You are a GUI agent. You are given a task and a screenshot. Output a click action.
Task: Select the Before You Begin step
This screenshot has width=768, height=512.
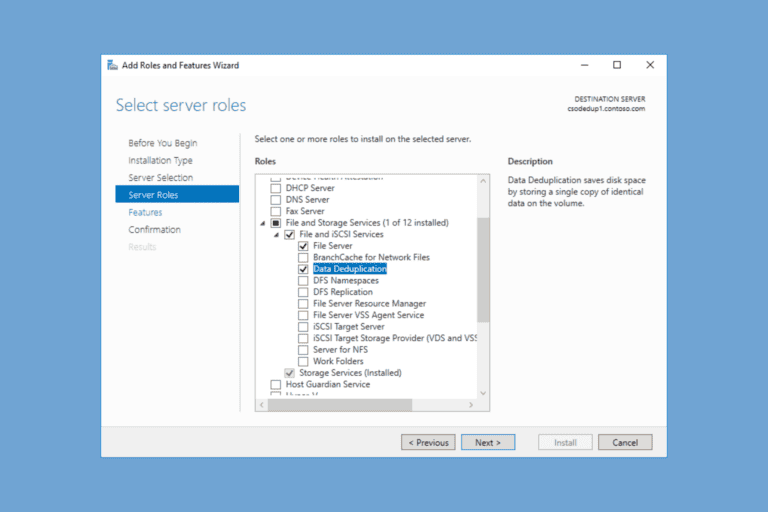coord(162,143)
